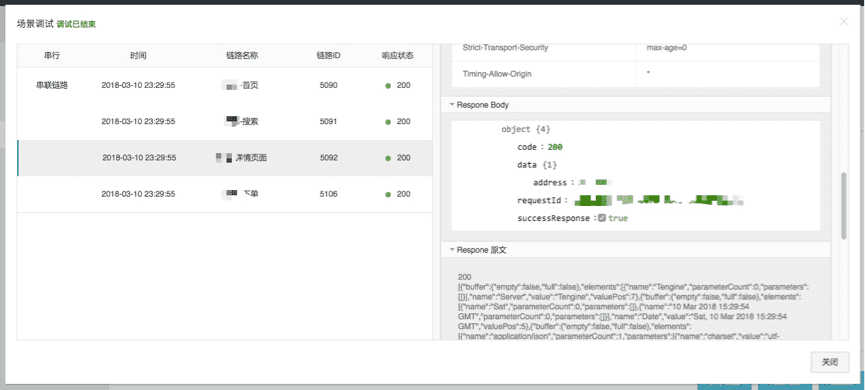The width and height of the screenshot is (865, 390).
Task: Click the green status dot for link 5106
Action: click(x=388, y=194)
